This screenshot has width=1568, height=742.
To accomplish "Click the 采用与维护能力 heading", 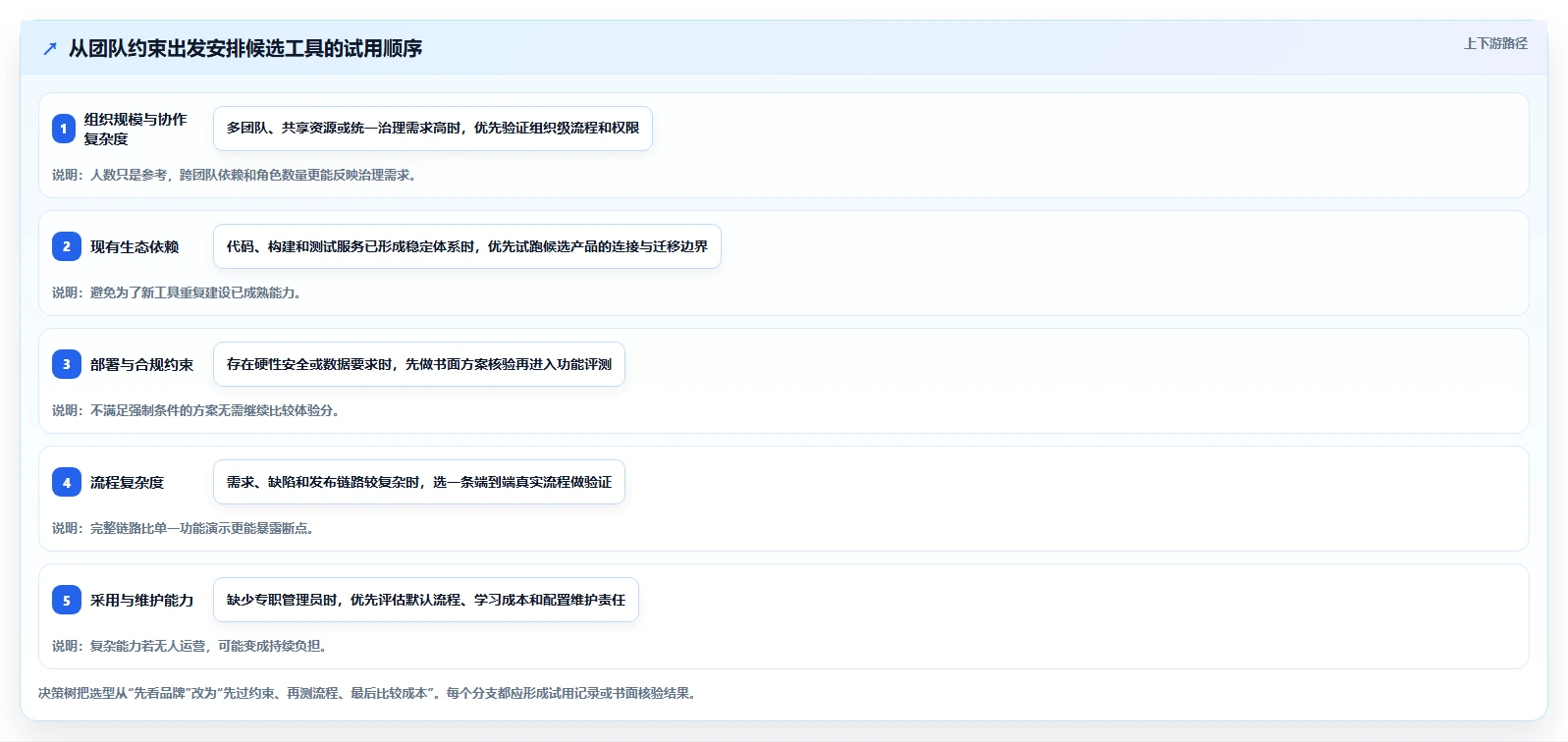I will click(x=141, y=600).
